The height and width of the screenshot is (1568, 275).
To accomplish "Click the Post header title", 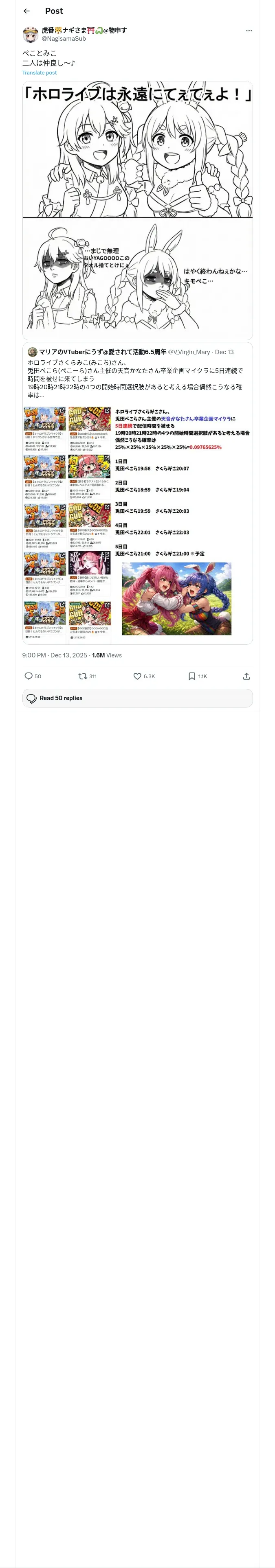I will (x=54, y=11).
